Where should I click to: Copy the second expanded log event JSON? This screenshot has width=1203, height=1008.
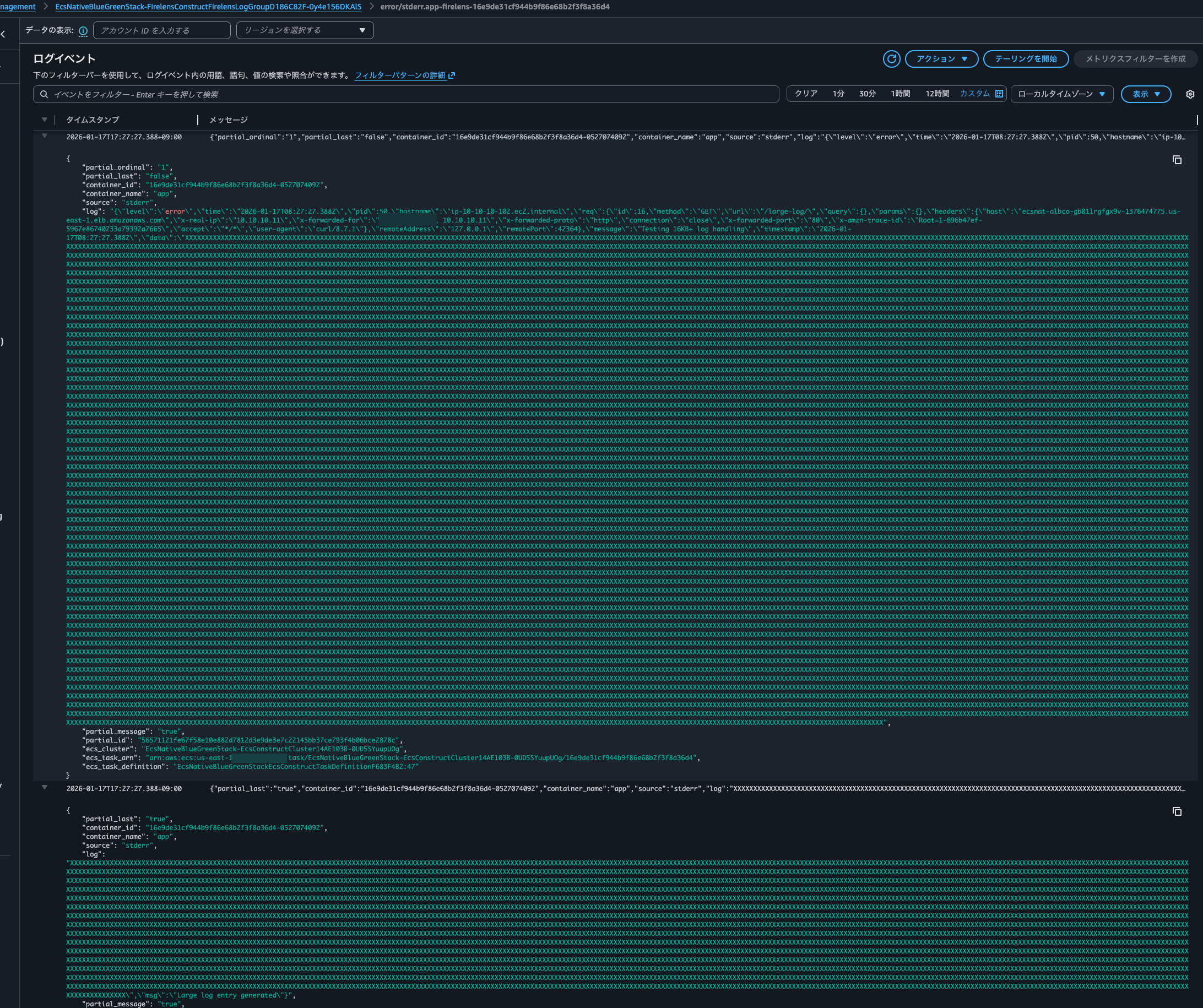click(1177, 811)
